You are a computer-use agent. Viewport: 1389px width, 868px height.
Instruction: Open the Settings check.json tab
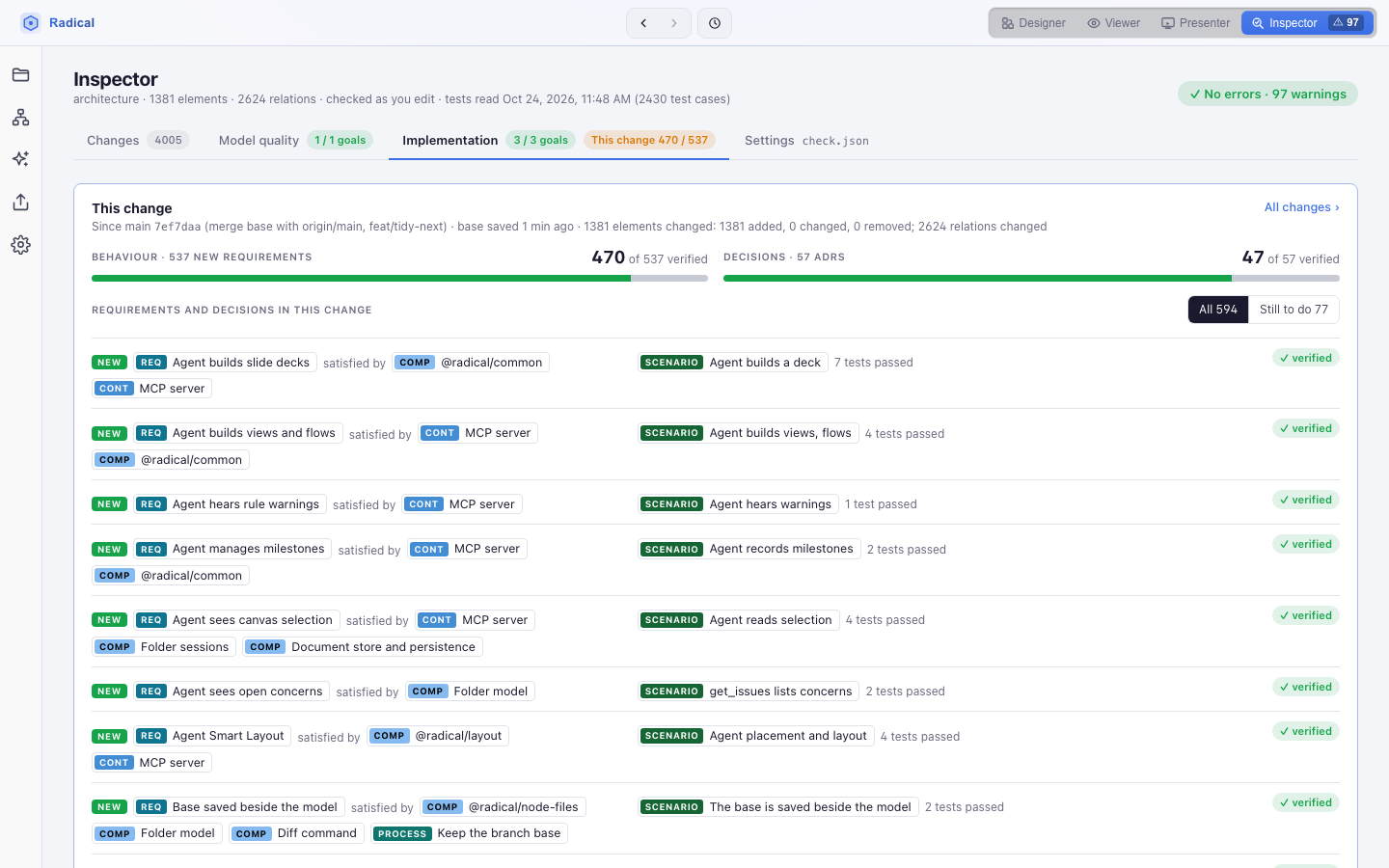pyautogui.click(x=806, y=141)
